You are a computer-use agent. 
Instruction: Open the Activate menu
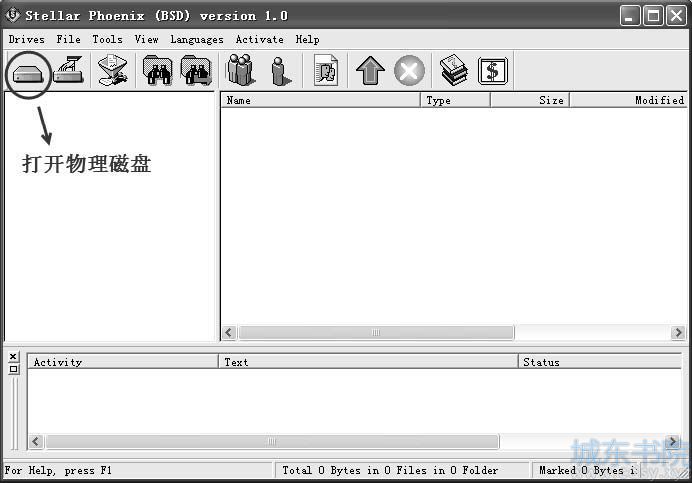(x=260, y=39)
